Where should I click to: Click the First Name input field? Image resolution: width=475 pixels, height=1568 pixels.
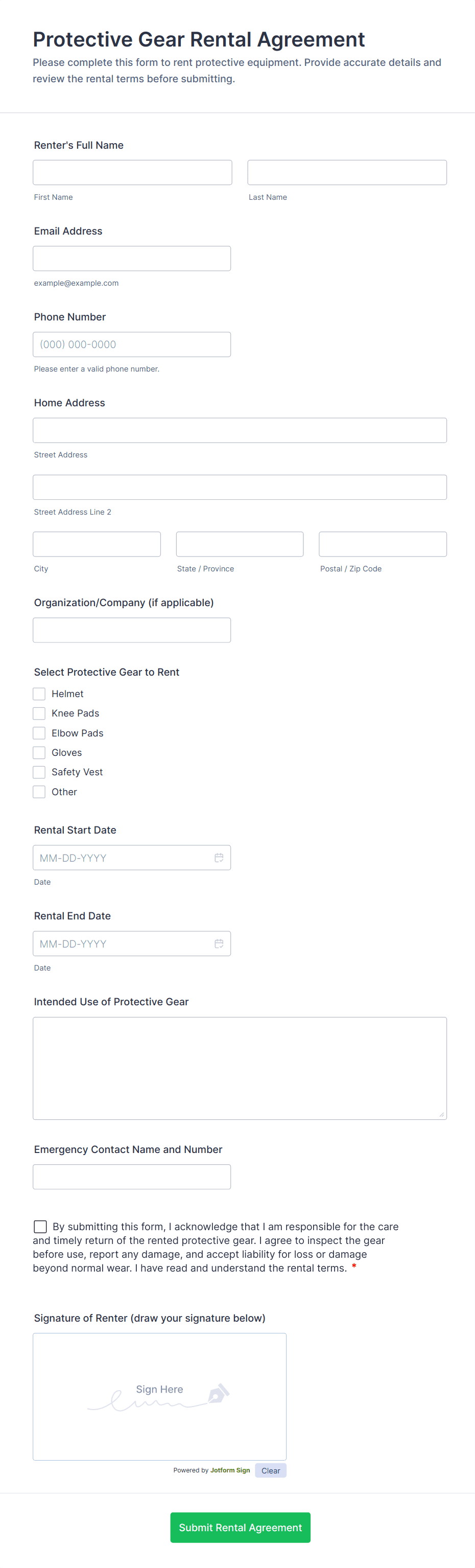pyautogui.click(x=132, y=172)
